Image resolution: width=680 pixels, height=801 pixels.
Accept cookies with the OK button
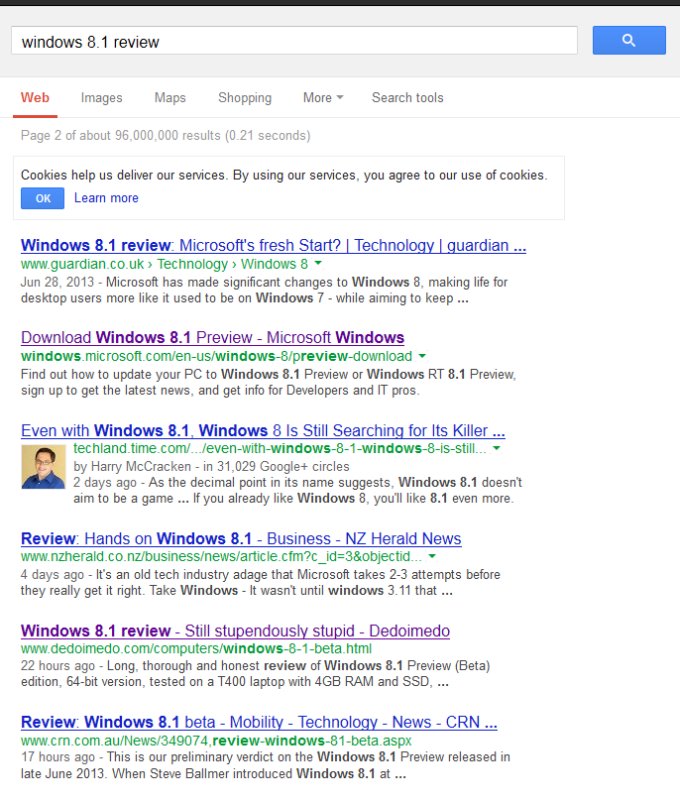[x=42, y=198]
